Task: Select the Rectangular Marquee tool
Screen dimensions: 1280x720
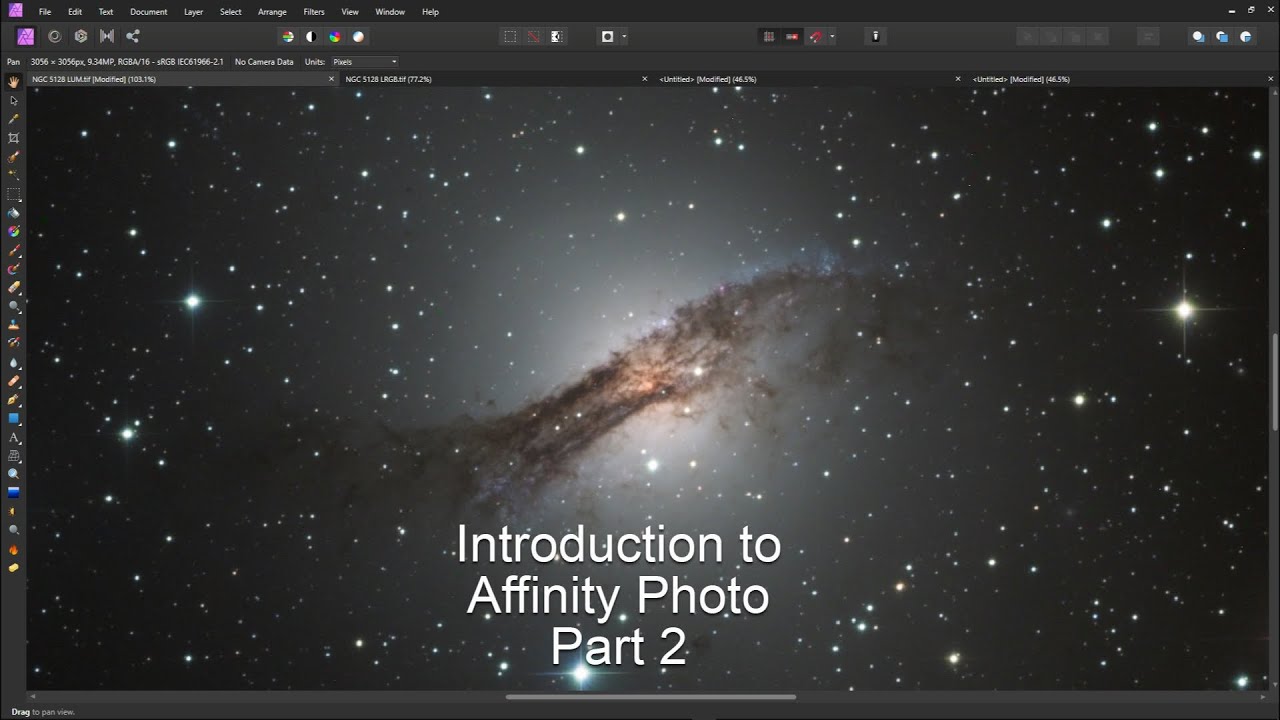Action: (14, 194)
